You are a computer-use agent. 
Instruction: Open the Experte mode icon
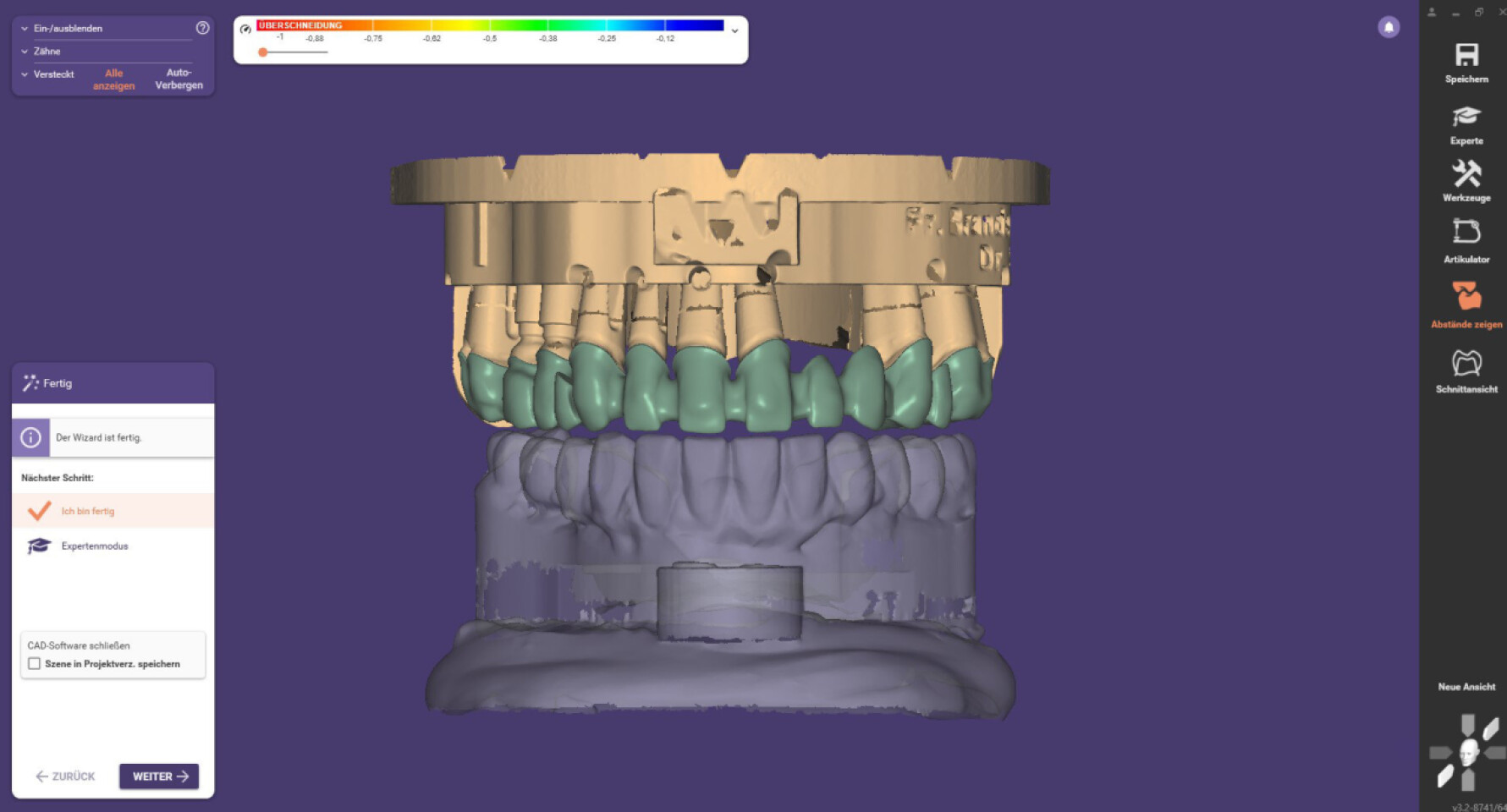pyautogui.click(x=1466, y=118)
